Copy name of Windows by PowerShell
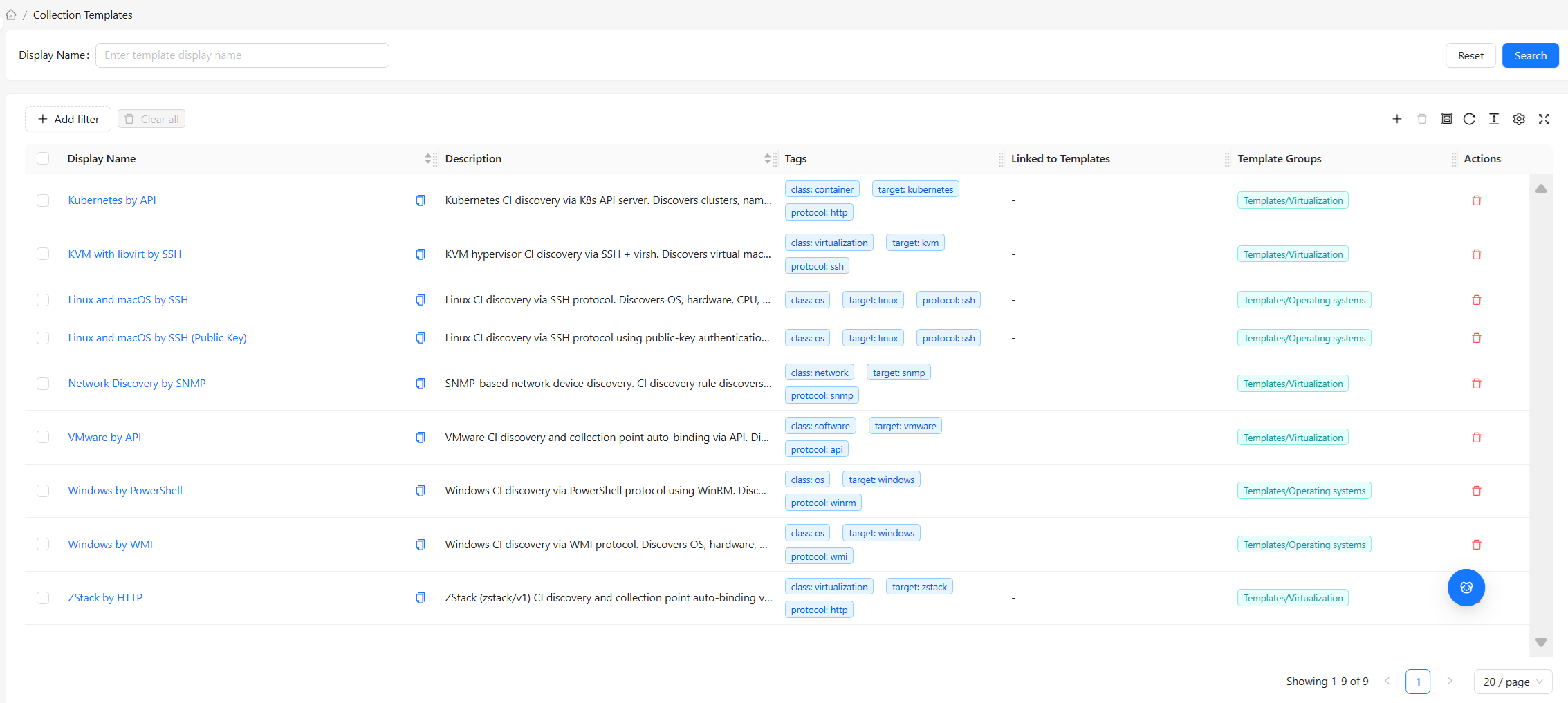 [x=420, y=491]
